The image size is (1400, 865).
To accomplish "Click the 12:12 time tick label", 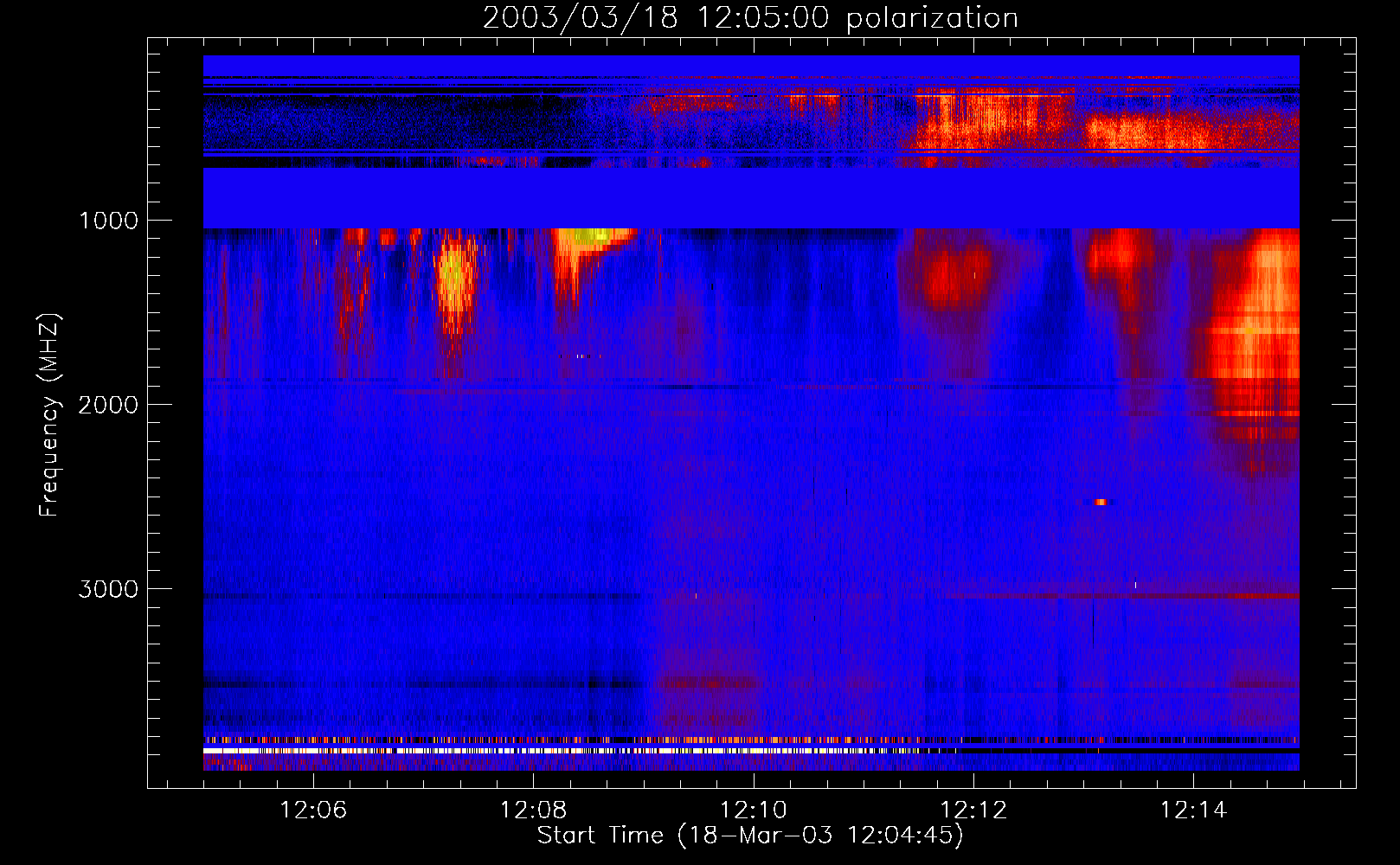I will (973, 810).
